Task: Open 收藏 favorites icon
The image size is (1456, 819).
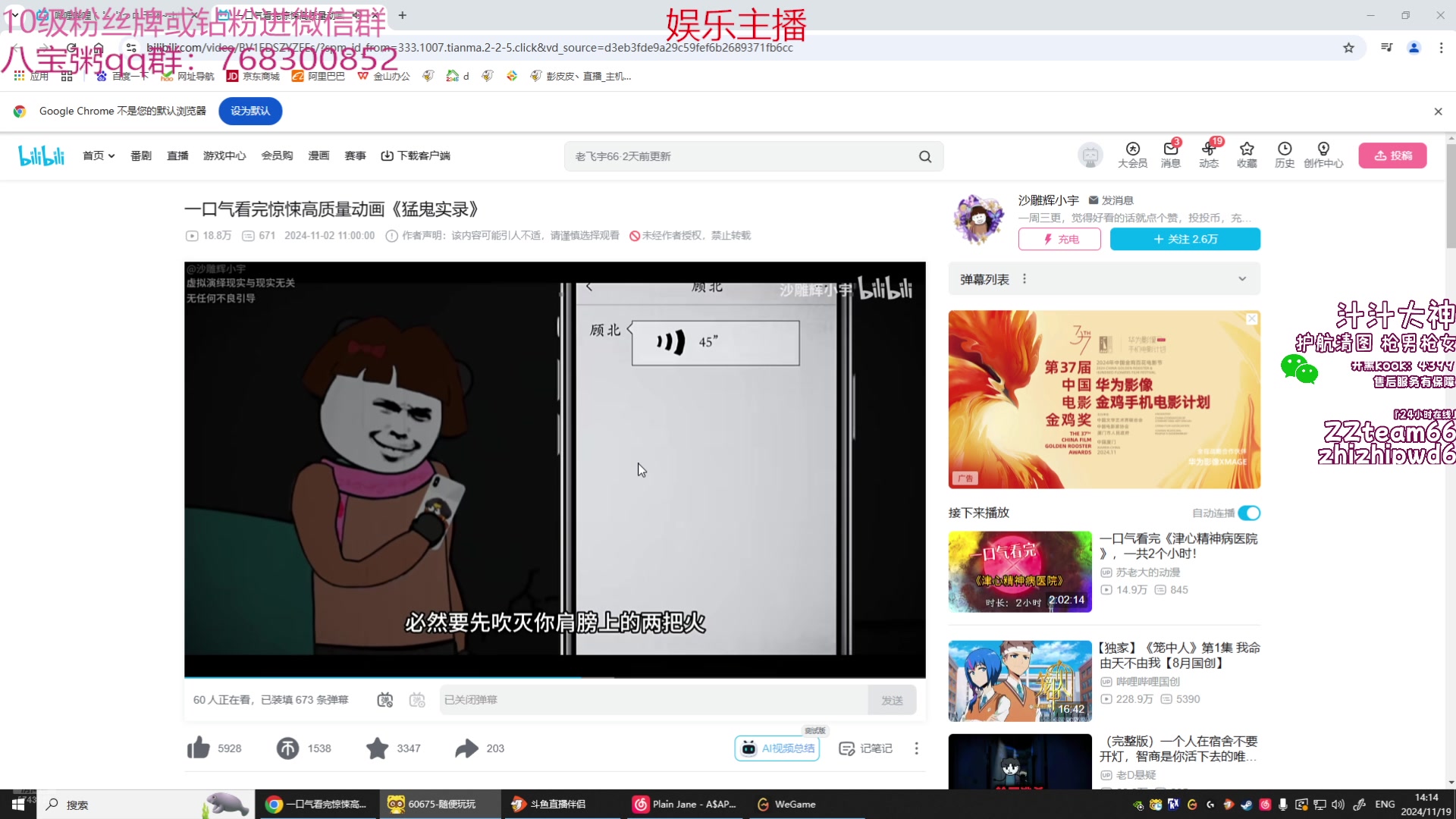Action: click(1247, 155)
